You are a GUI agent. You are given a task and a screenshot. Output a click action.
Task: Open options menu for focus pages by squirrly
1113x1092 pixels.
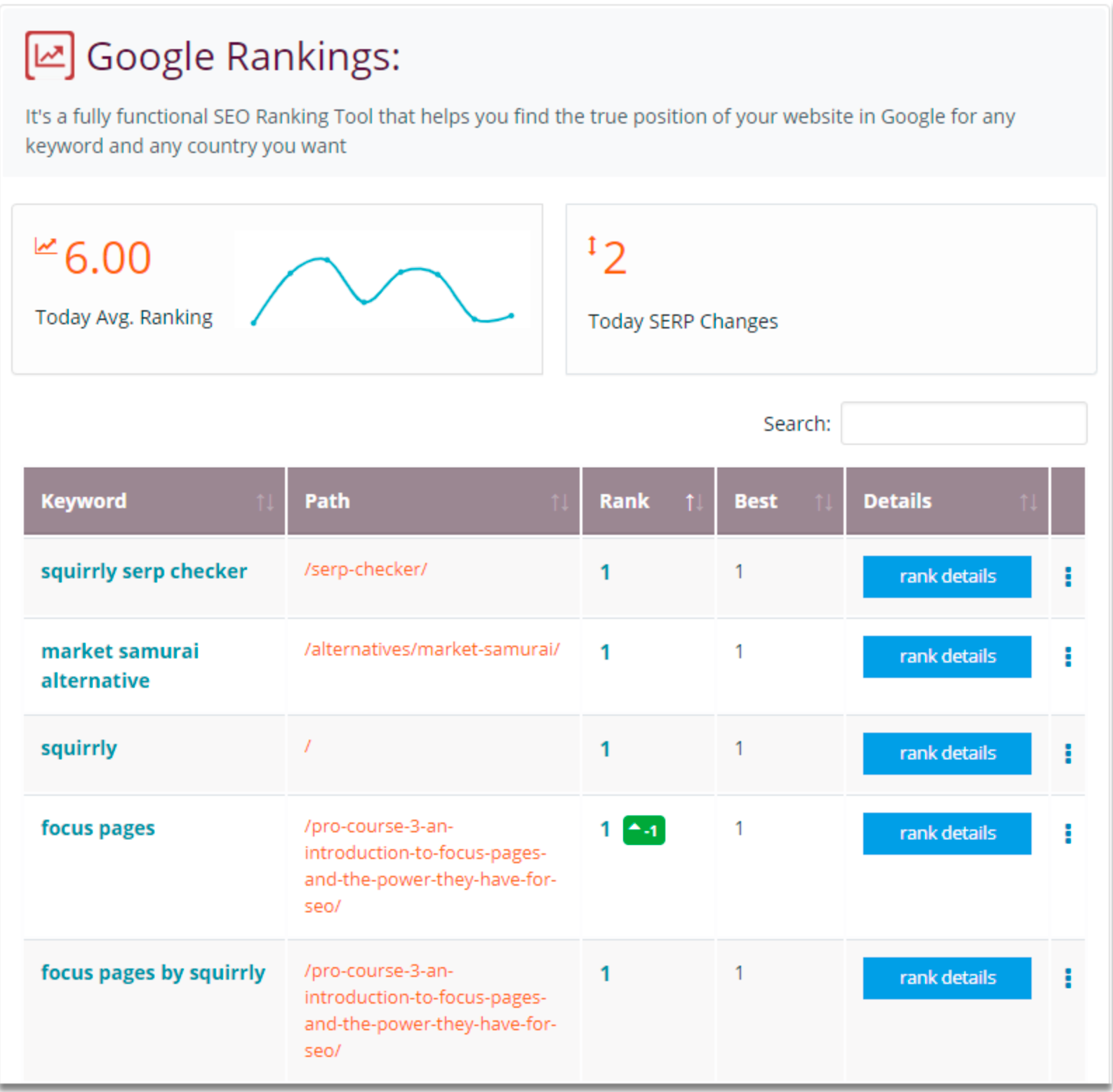point(1067,978)
